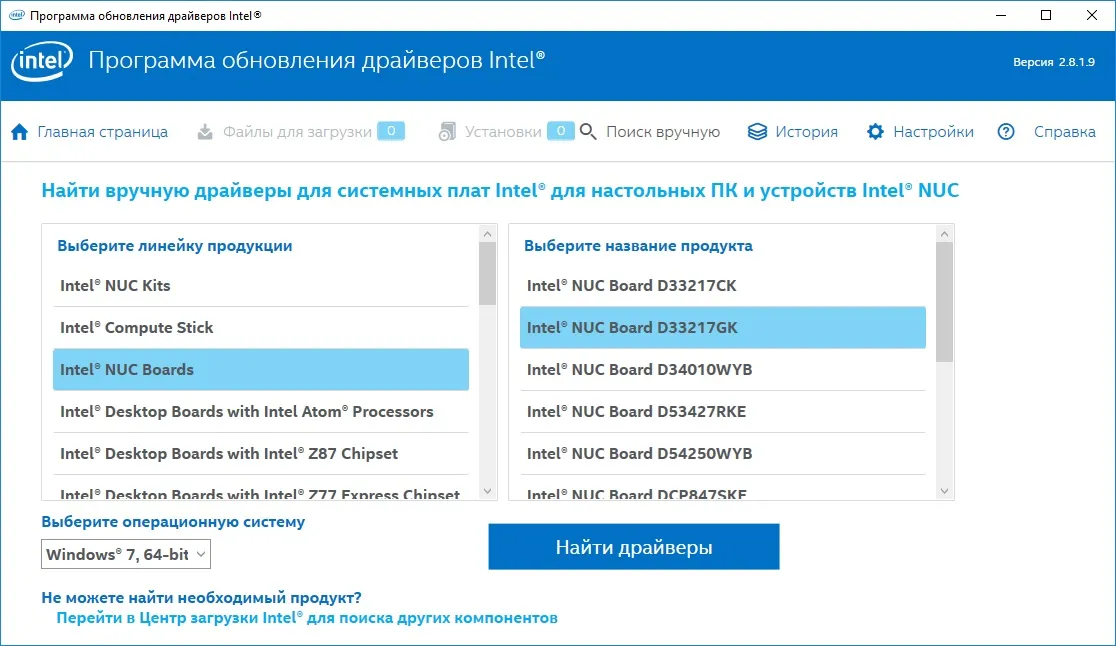Click the product name list scroll-down arrow
This screenshot has width=1116, height=646.
(x=944, y=491)
